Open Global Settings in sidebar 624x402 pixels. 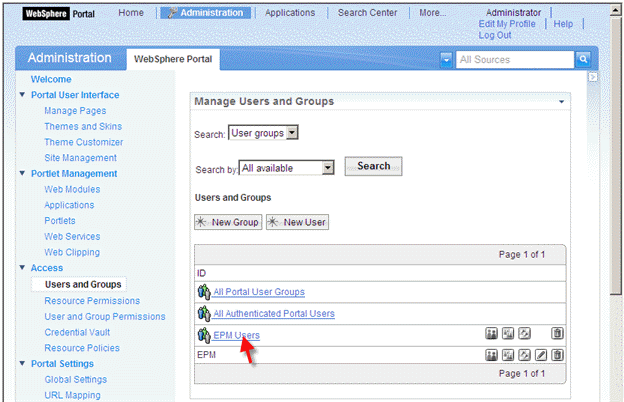click(x=76, y=379)
